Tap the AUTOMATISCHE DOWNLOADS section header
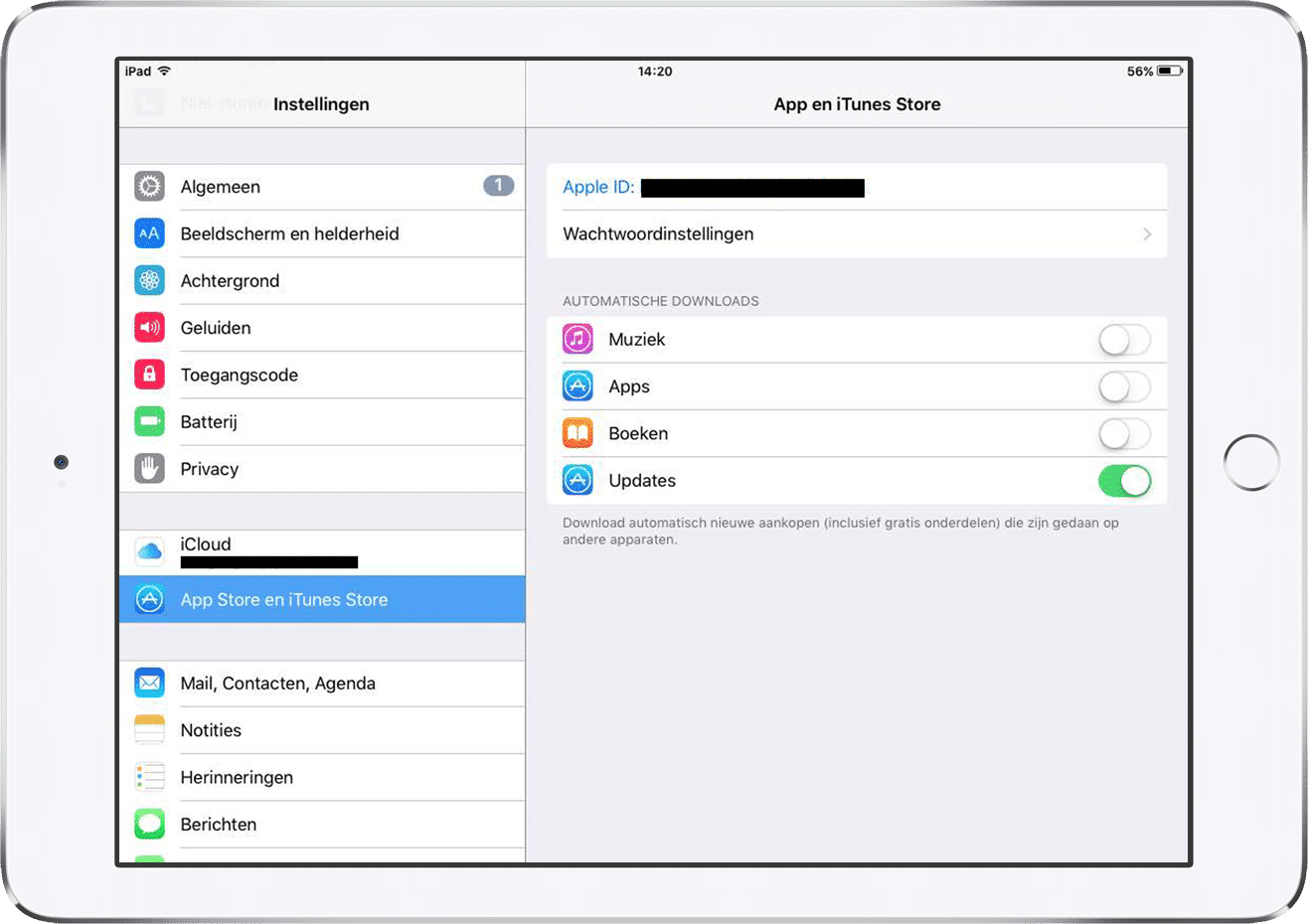This screenshot has width=1308, height=924. pos(661,301)
